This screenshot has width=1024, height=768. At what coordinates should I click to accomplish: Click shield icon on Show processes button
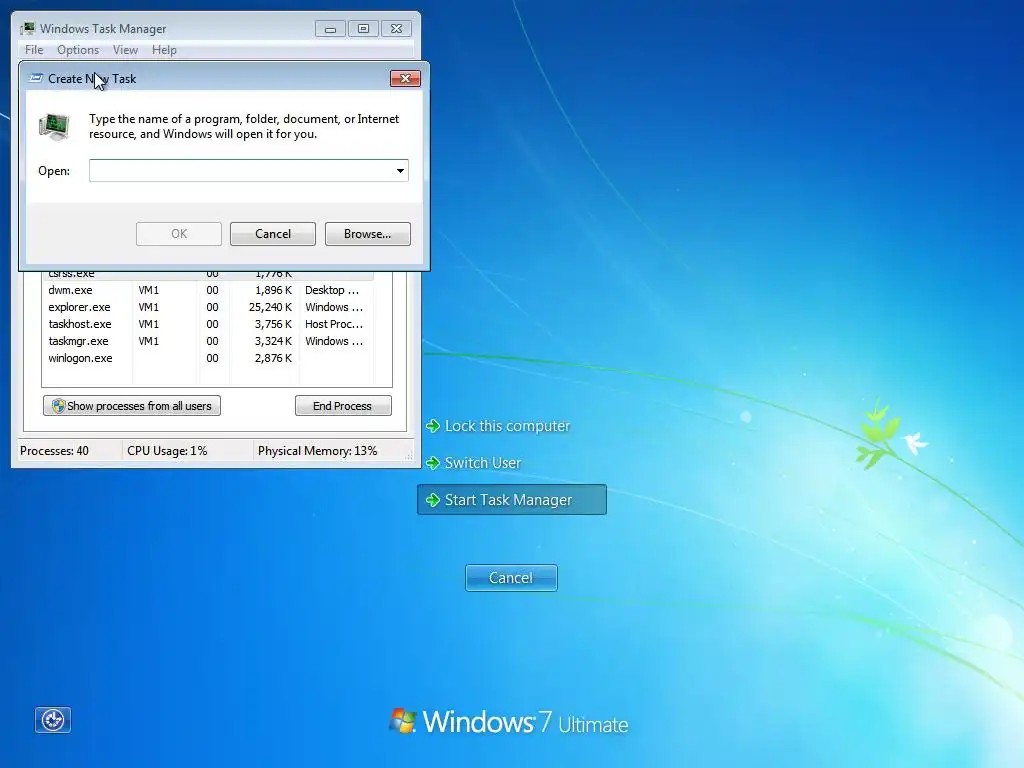(58, 406)
